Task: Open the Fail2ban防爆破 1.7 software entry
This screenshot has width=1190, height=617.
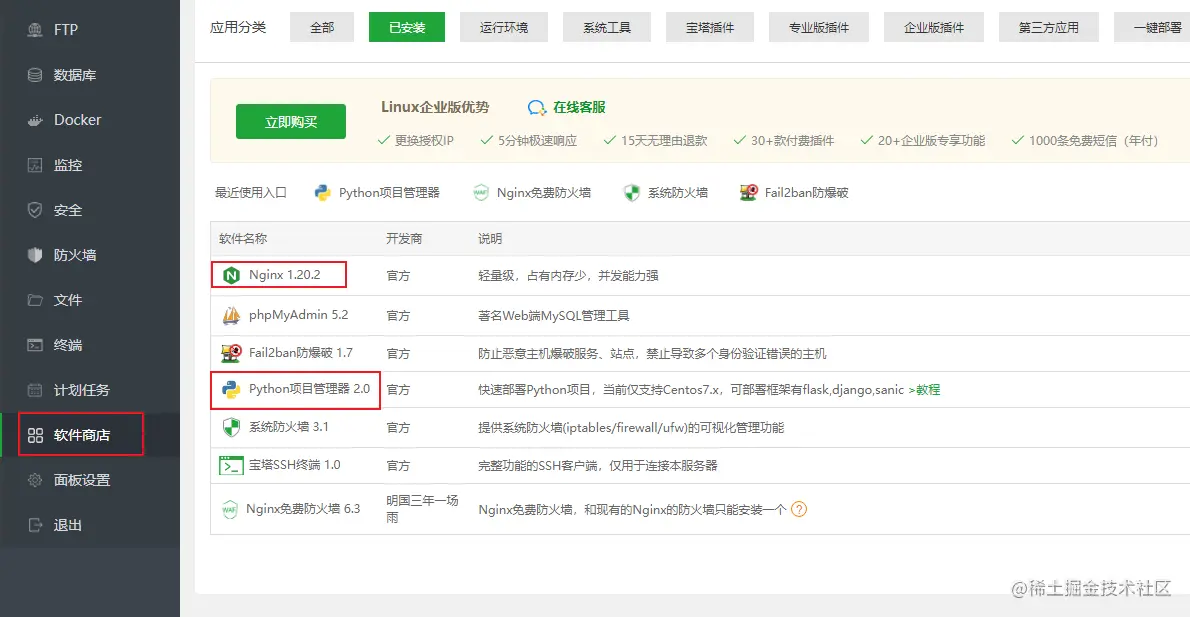Action: pos(301,353)
